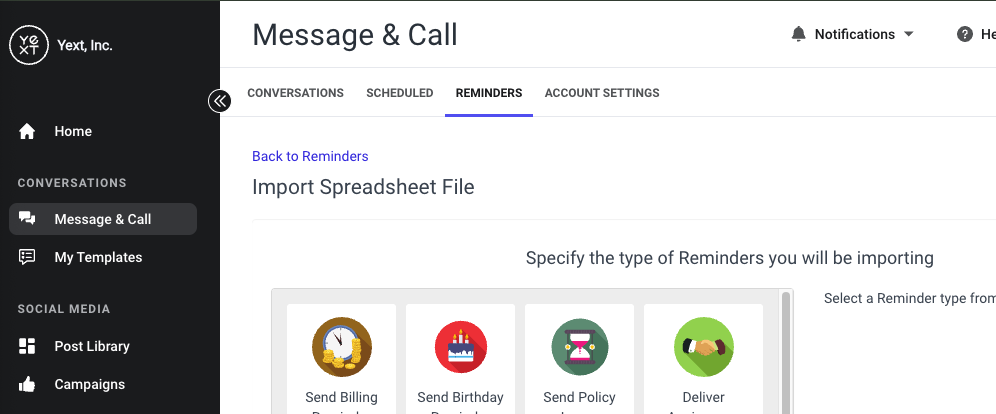
Task: Open Home via the house icon
Action: point(27,131)
